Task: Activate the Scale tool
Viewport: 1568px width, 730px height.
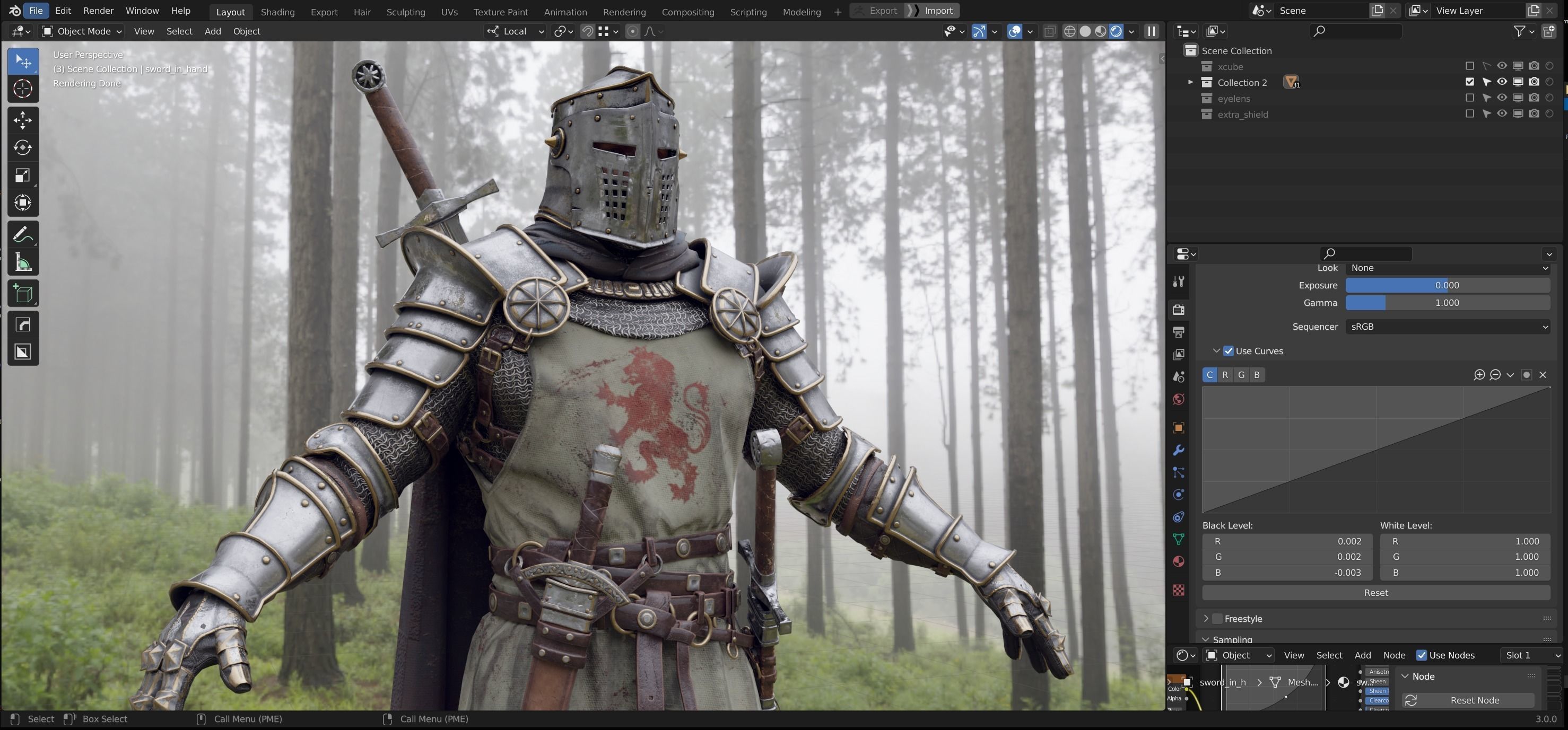Action: coord(23,176)
